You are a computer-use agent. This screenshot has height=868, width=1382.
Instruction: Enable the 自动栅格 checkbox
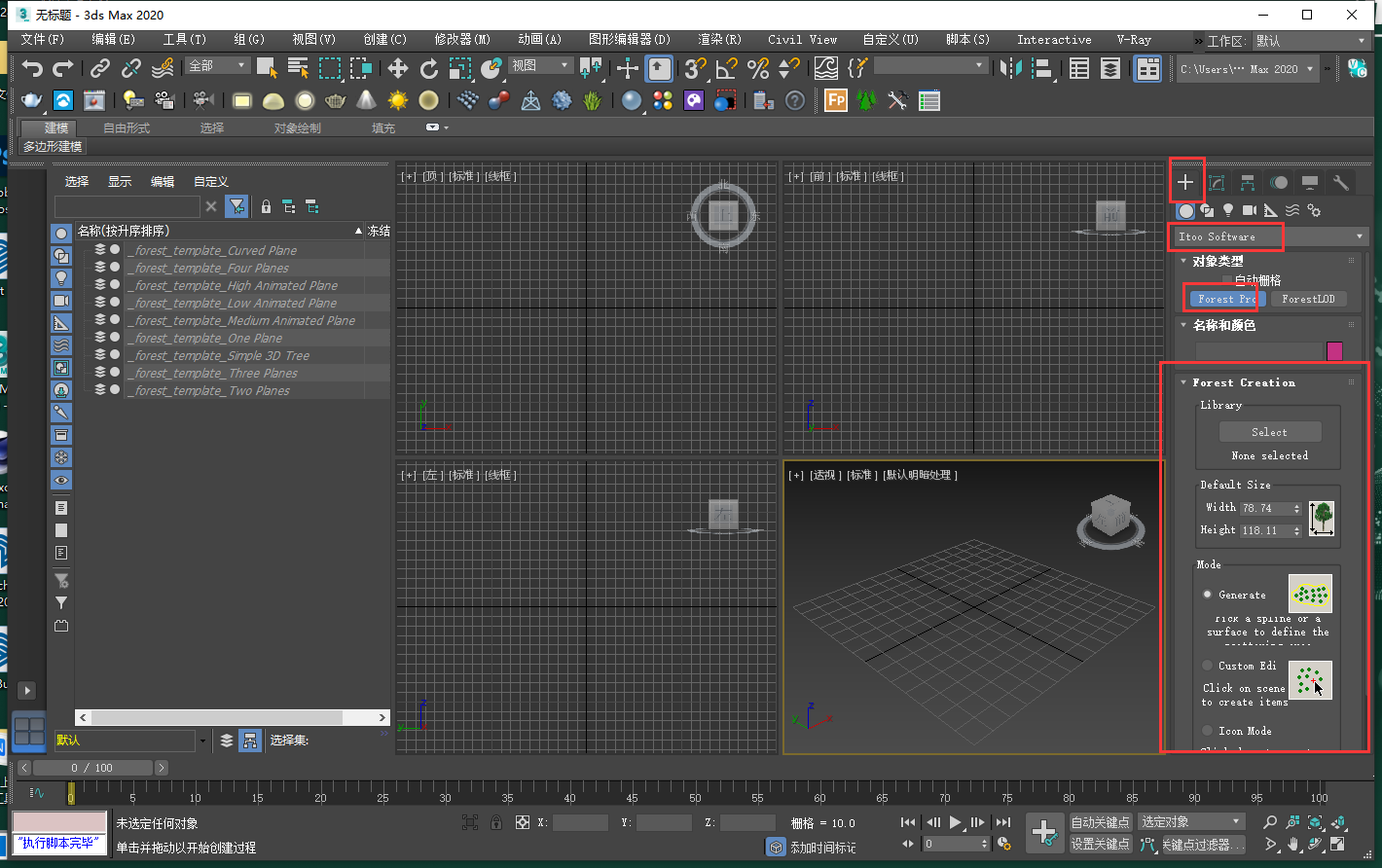pos(1227,280)
